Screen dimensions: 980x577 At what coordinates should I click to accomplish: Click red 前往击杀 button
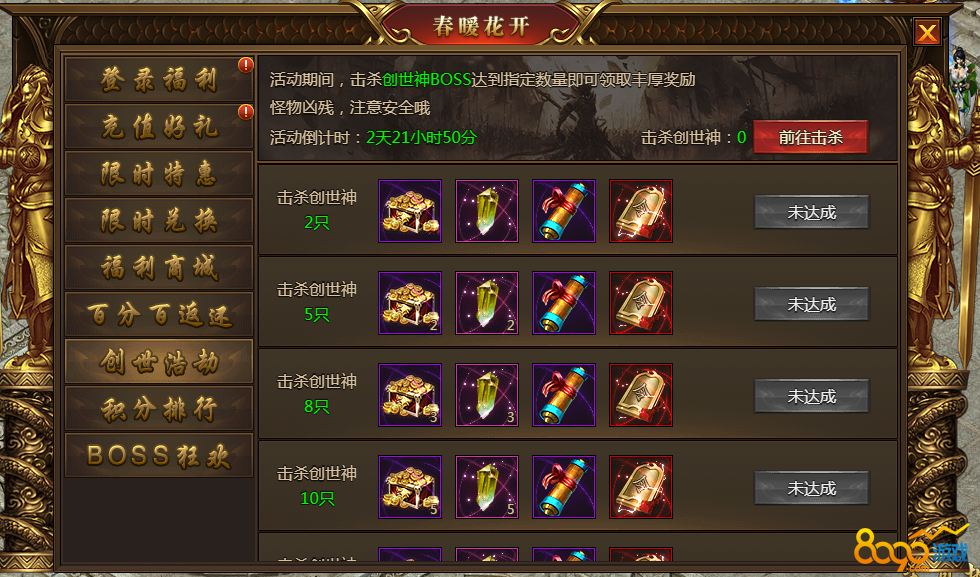coord(811,137)
